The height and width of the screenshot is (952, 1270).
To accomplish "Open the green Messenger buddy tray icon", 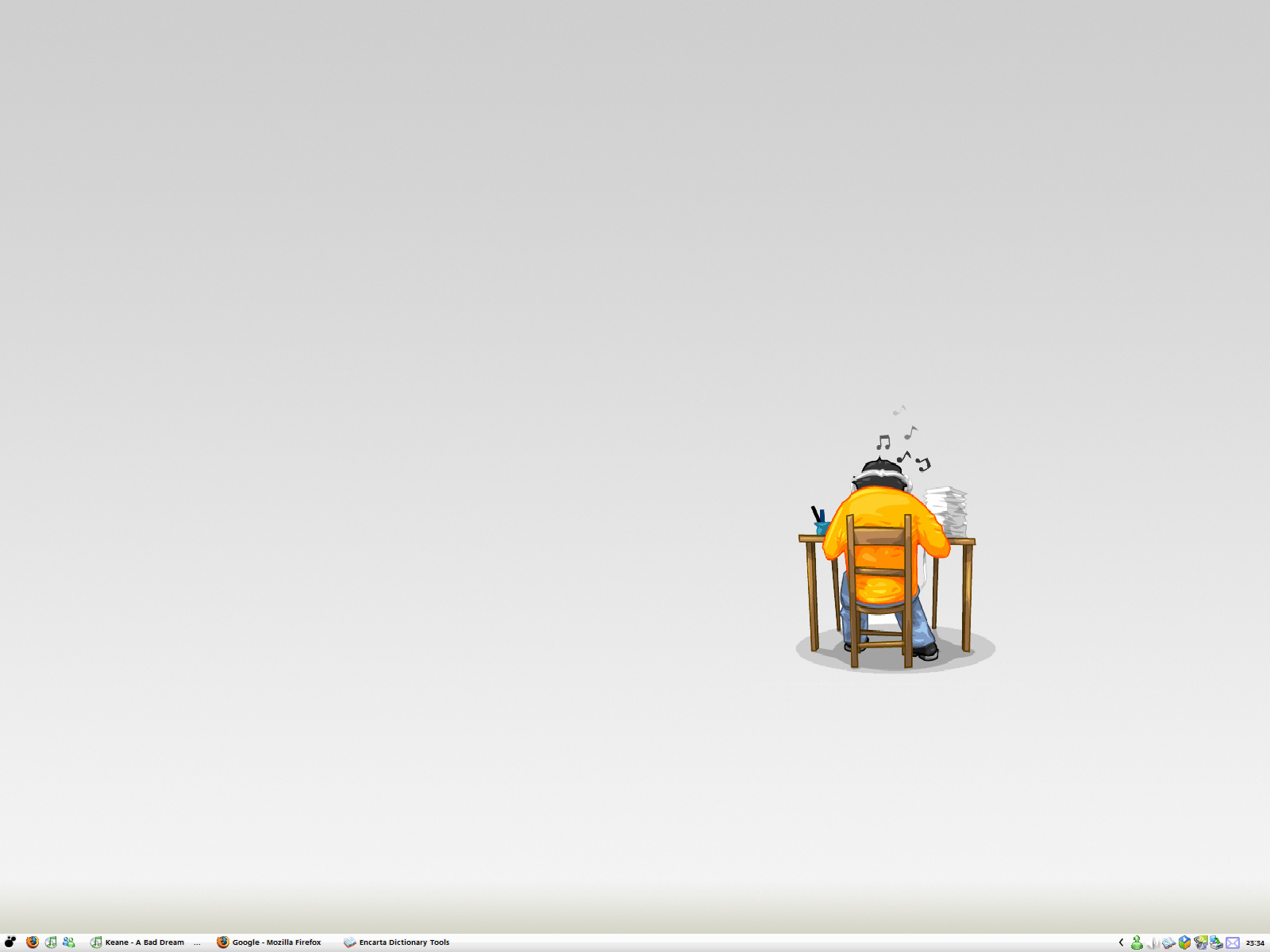I will 1137,942.
